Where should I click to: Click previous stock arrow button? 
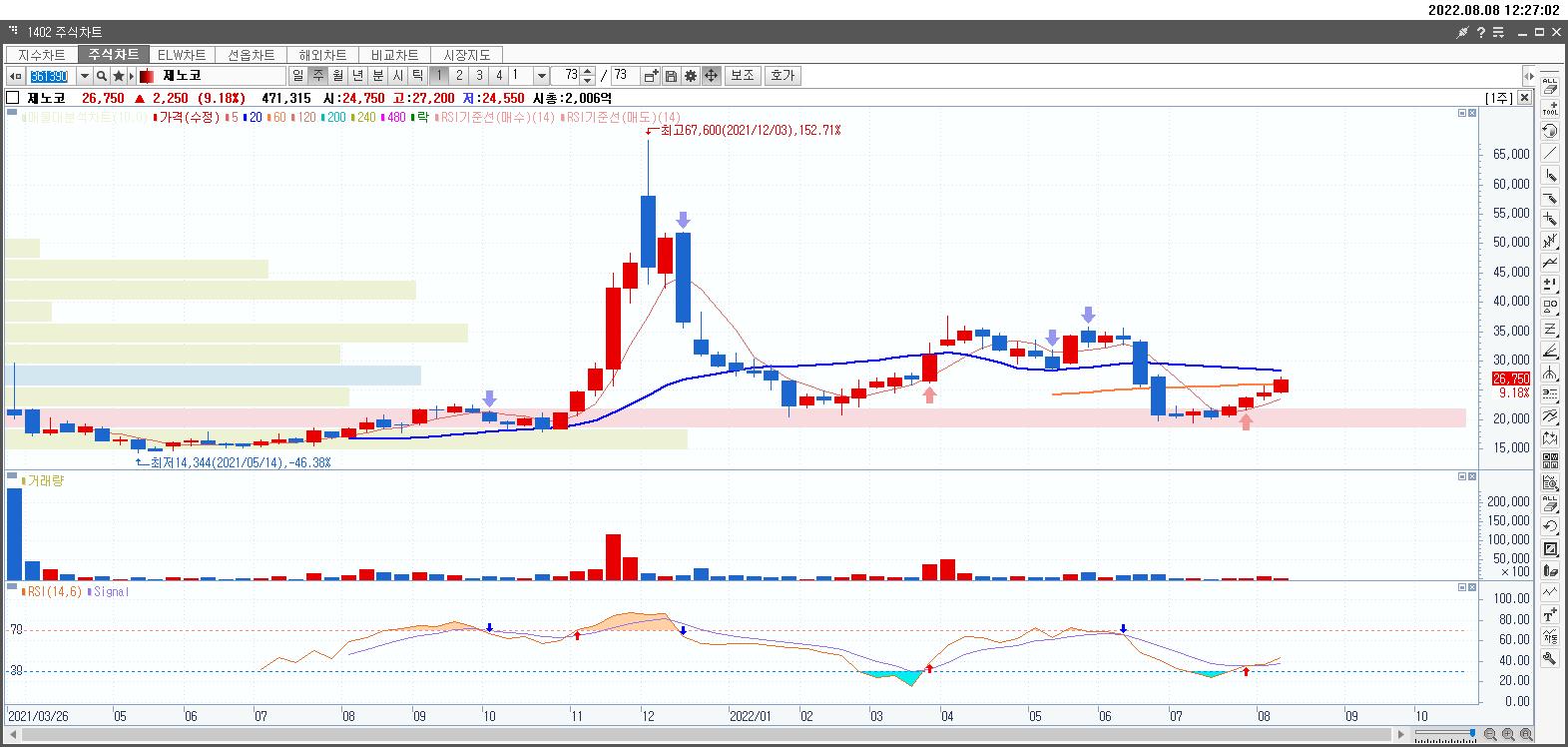[15, 76]
